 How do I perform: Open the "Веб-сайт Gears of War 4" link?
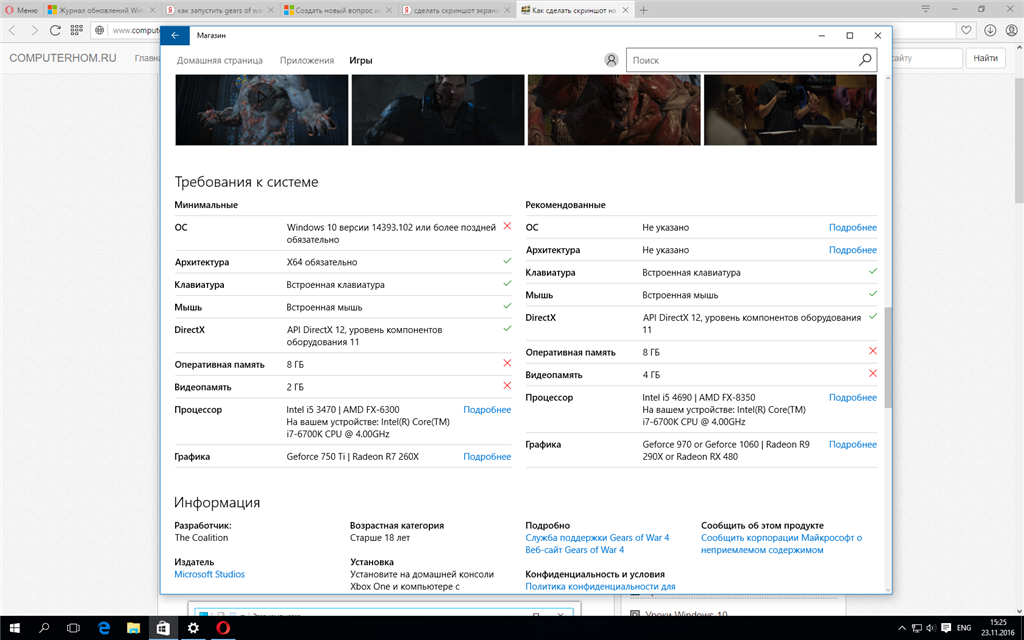tap(575, 550)
